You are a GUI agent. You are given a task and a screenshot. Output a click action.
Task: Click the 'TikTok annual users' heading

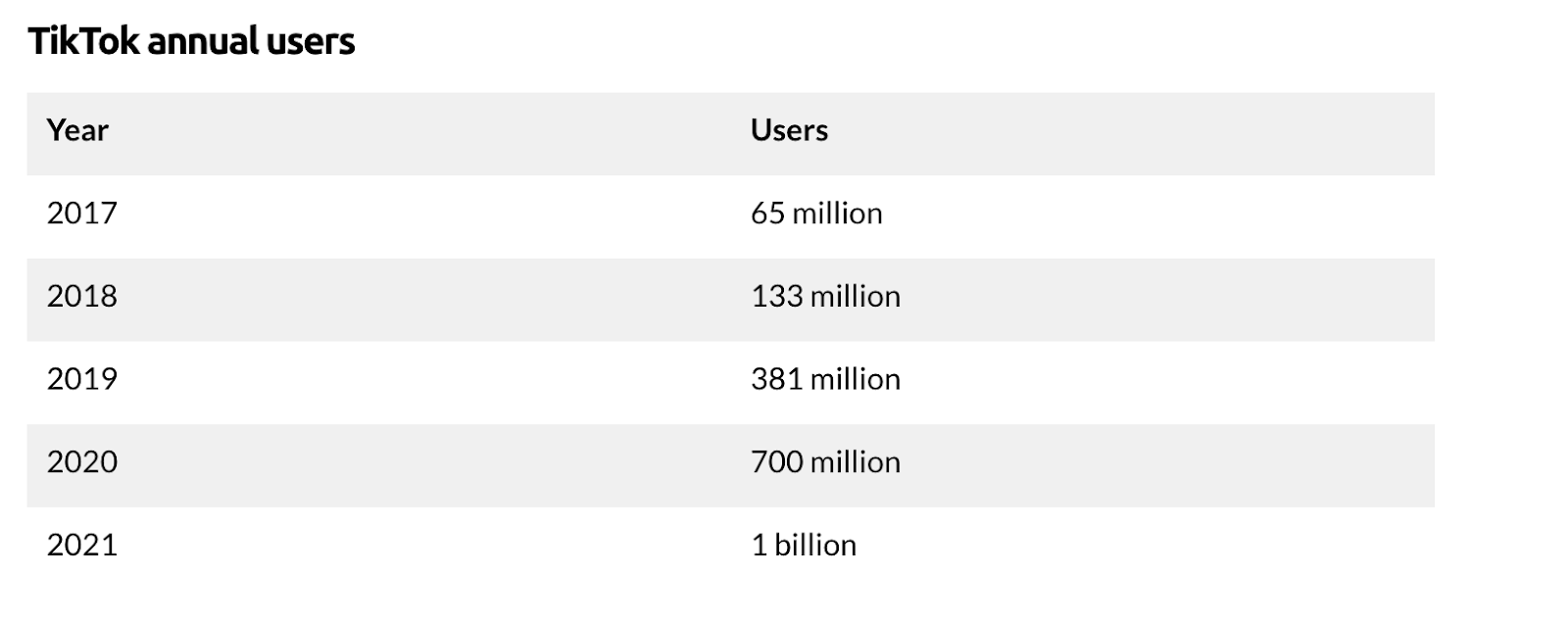tap(191, 41)
